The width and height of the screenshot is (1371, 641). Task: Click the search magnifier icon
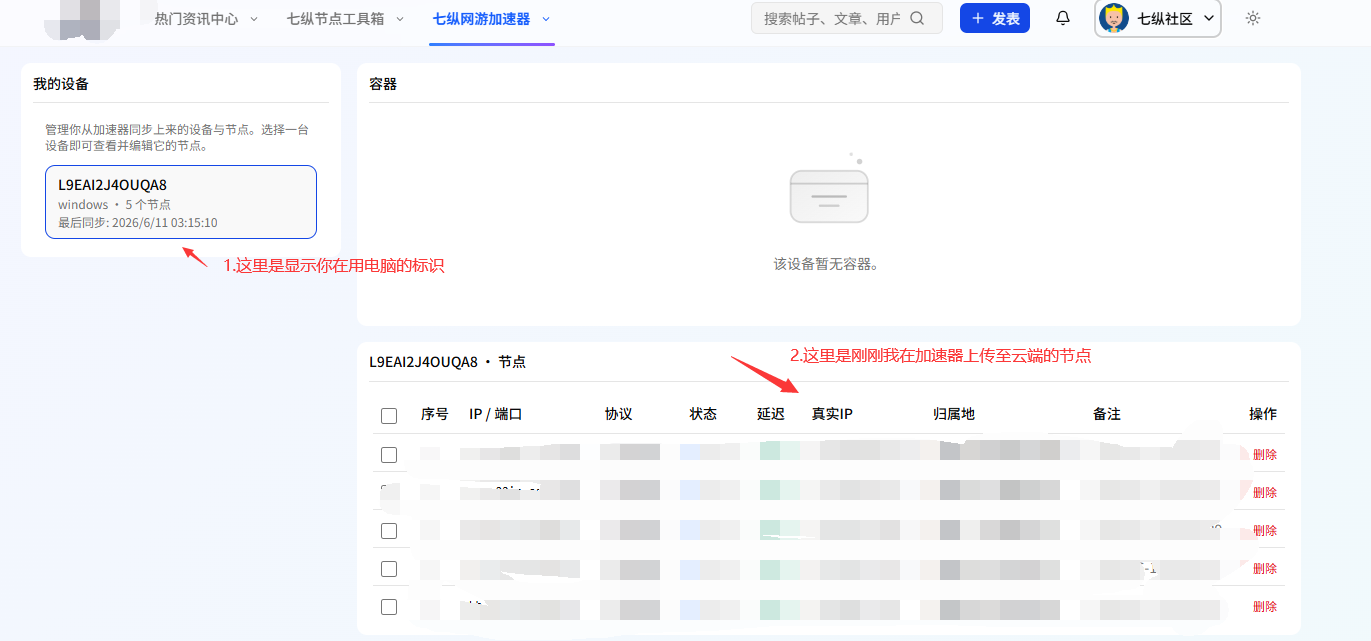[x=917, y=18]
